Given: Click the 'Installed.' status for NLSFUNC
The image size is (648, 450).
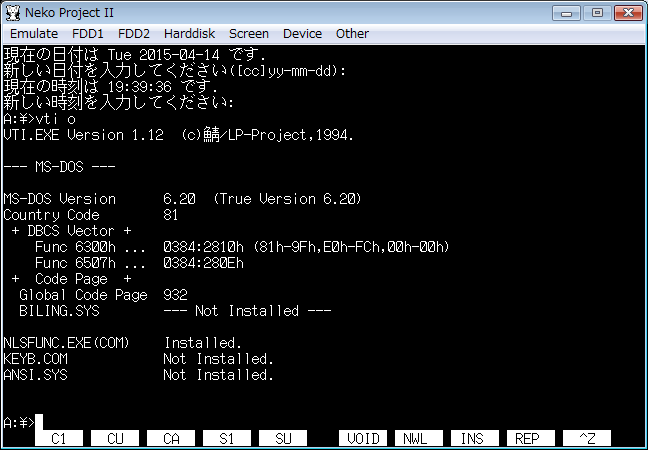Looking at the screenshot, I should [x=203, y=343].
